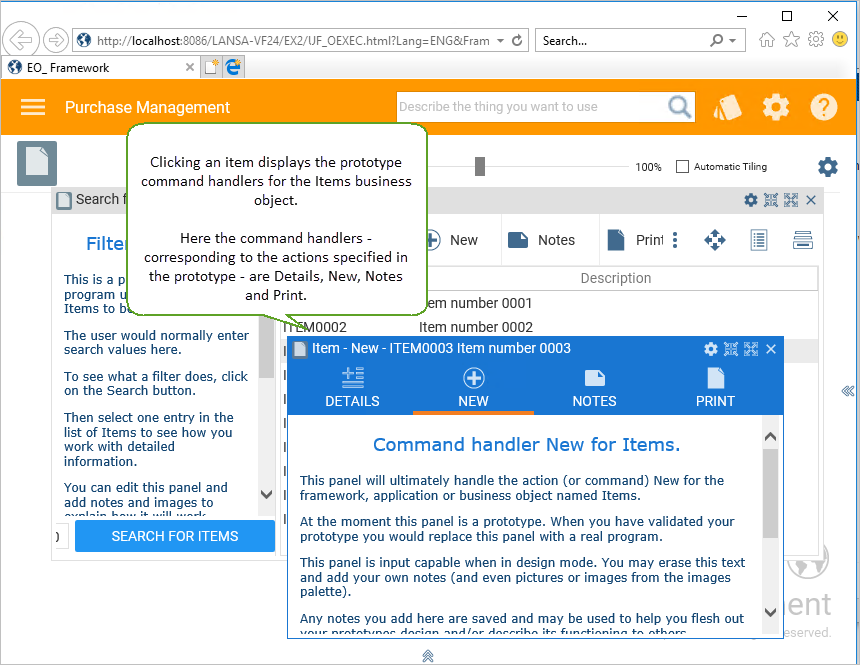Expand bottom panel with double up chevron
Screen dimensions: 860x665
428,656
